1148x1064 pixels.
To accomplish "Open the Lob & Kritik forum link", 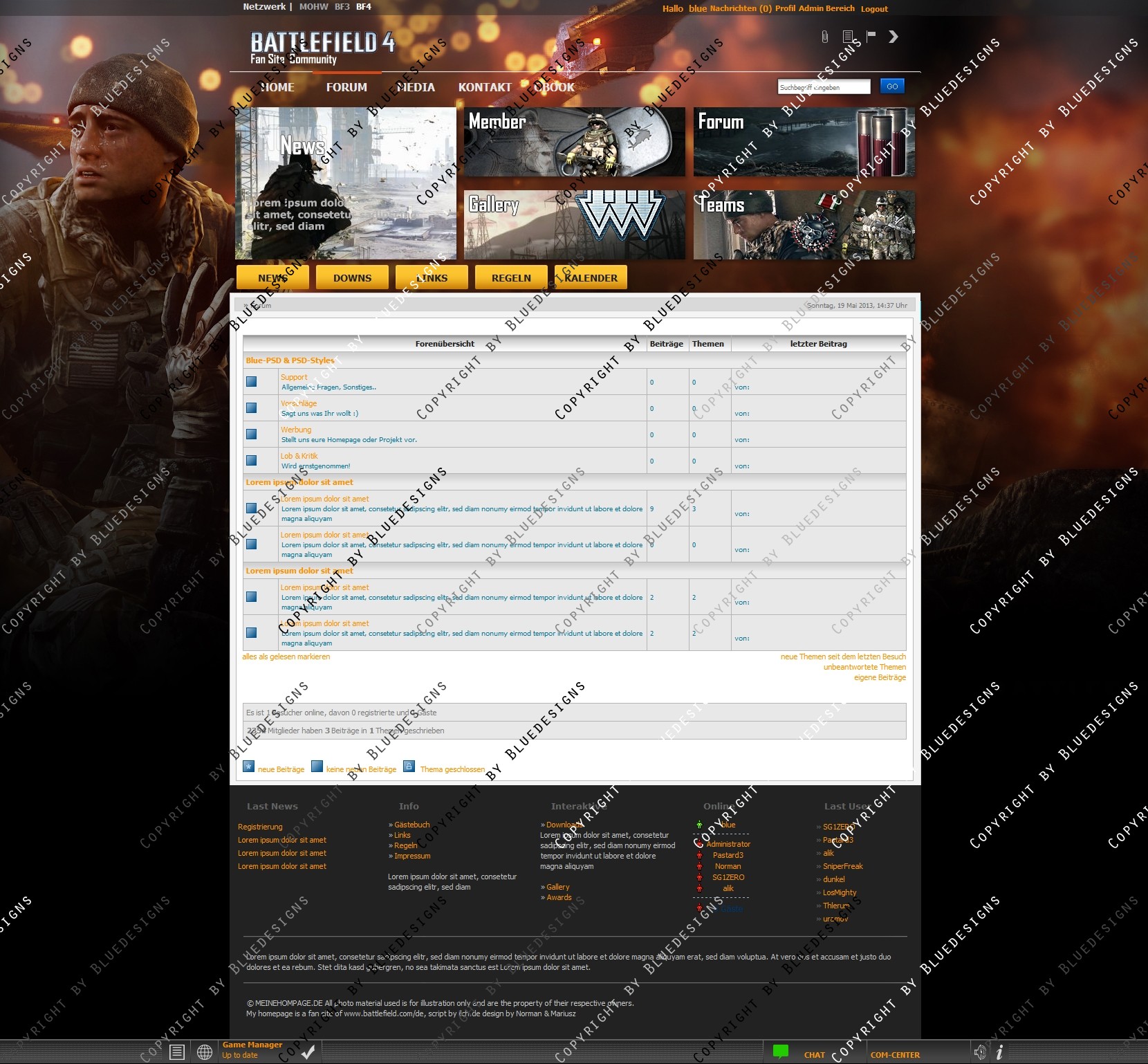I will 299,456.
